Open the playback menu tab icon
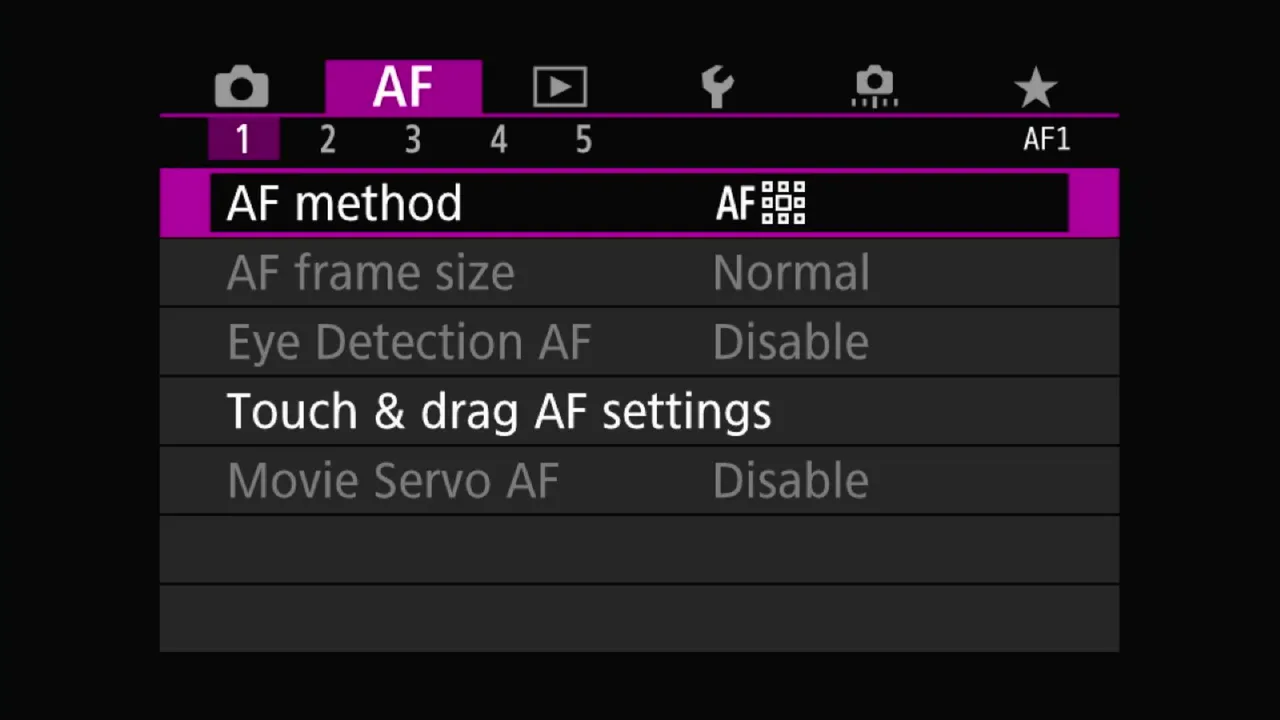The width and height of the screenshot is (1280, 720). 560,88
